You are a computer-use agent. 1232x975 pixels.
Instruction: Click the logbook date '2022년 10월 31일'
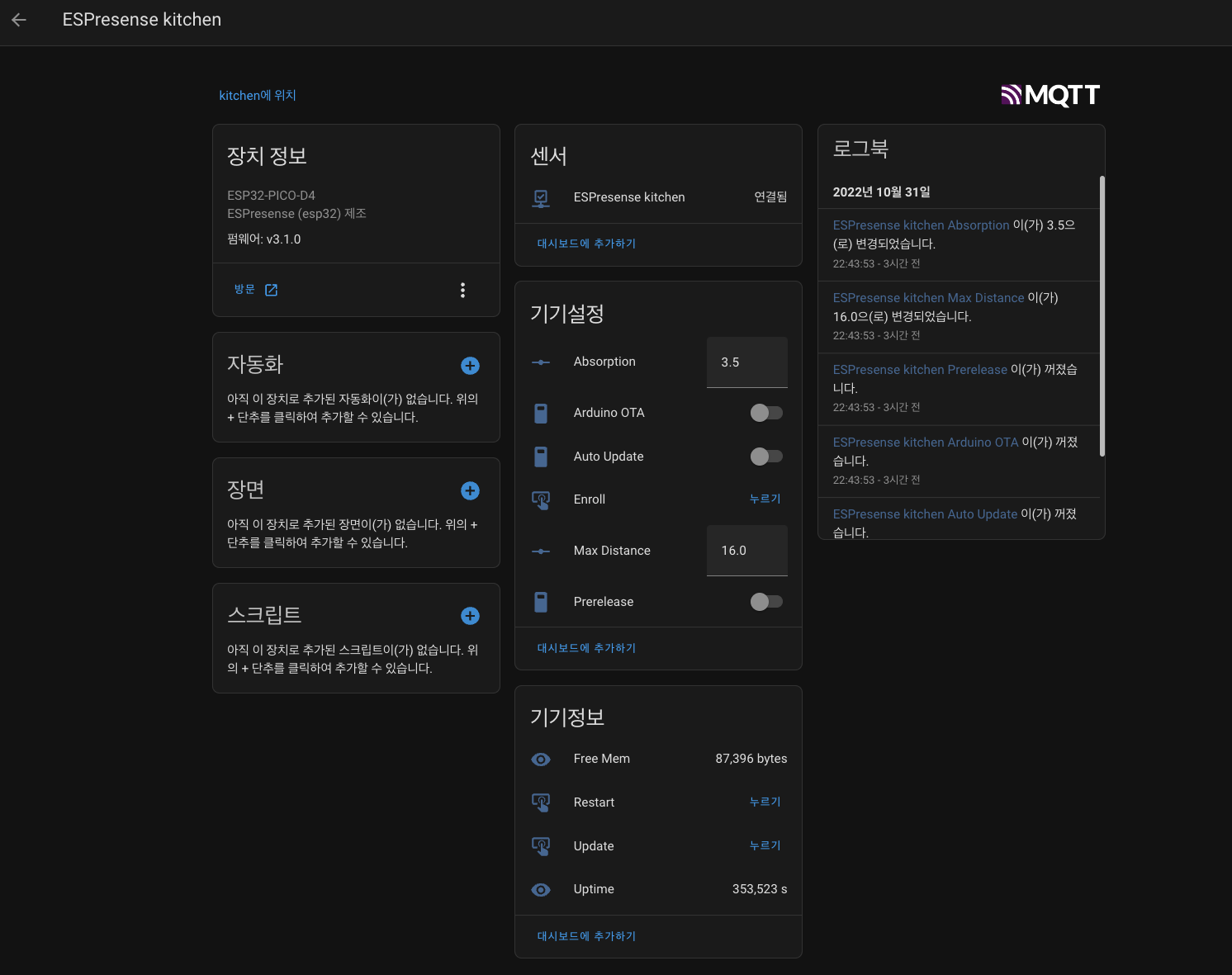point(881,192)
